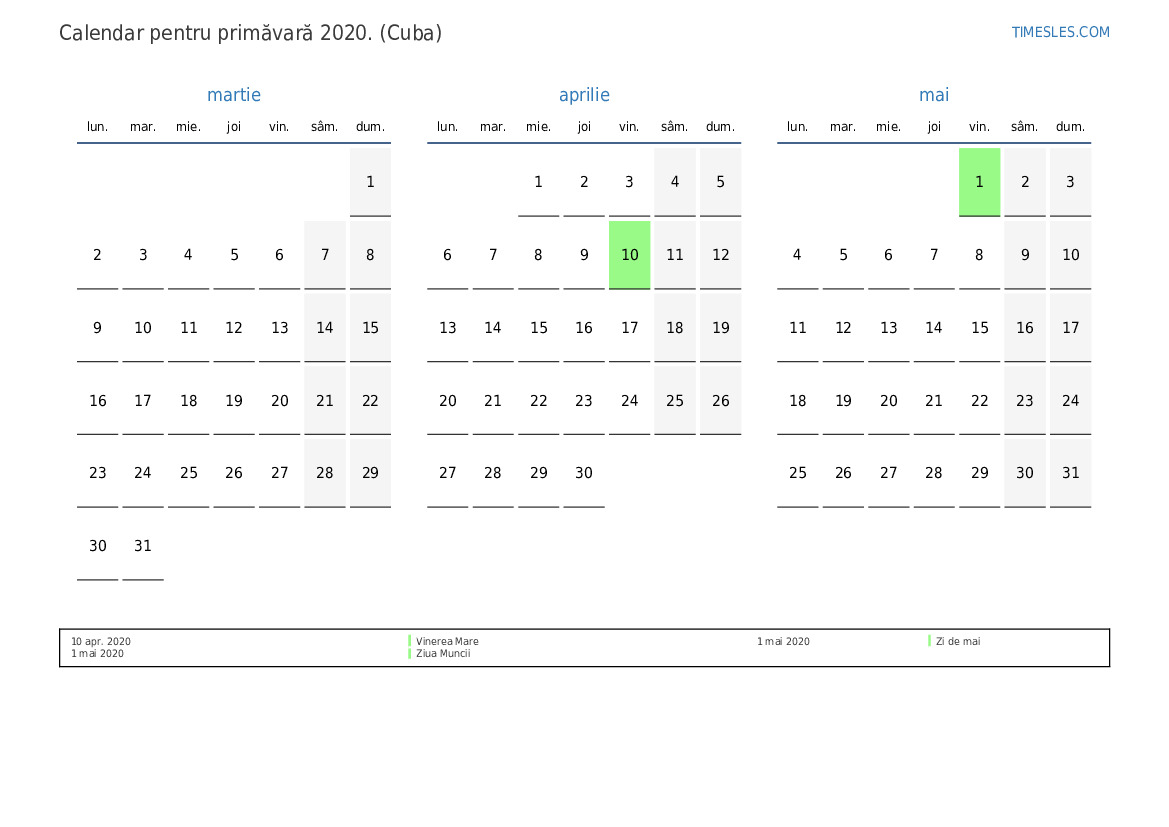Click the green marker beside Zi de mai

(x=930, y=641)
